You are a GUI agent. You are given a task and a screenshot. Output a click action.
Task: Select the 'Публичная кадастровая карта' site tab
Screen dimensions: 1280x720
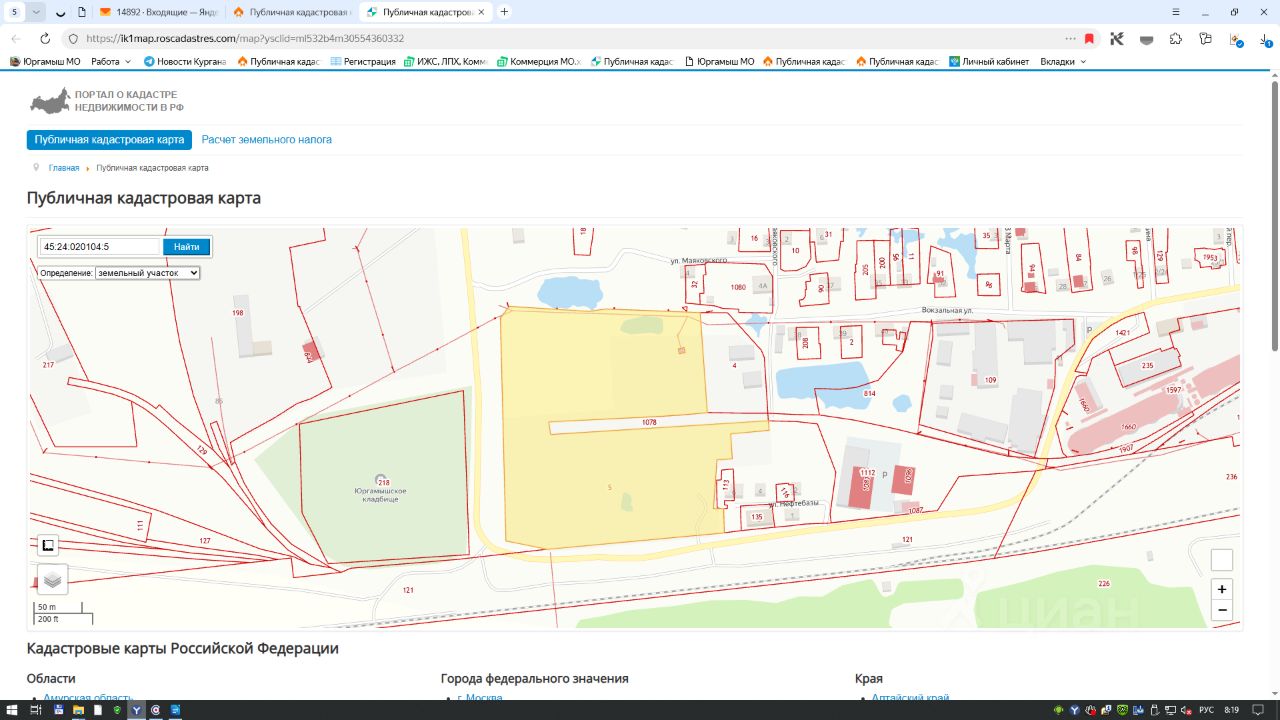[x=109, y=140]
